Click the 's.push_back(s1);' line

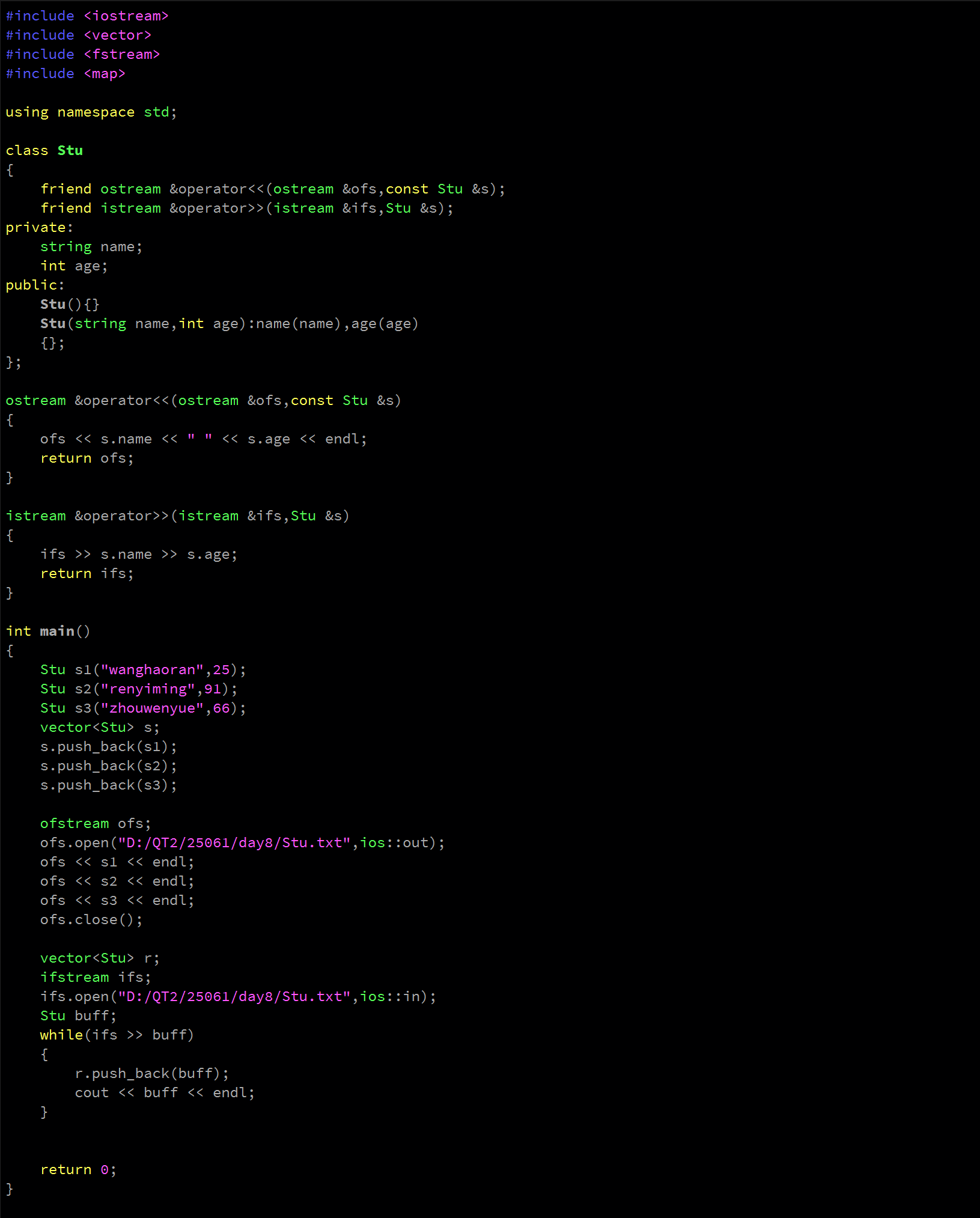(109, 747)
